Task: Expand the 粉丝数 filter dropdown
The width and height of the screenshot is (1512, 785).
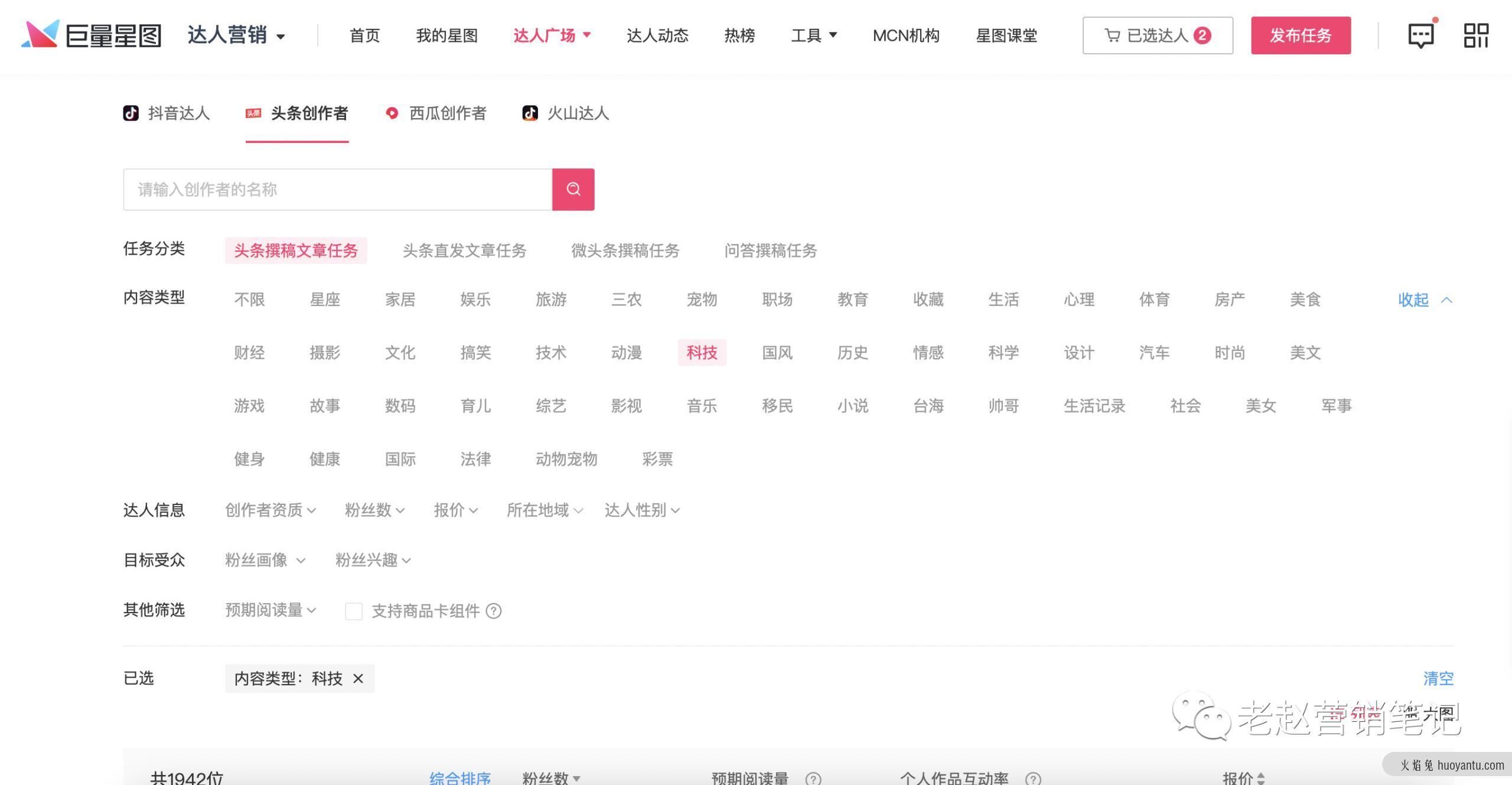Action: point(375,510)
